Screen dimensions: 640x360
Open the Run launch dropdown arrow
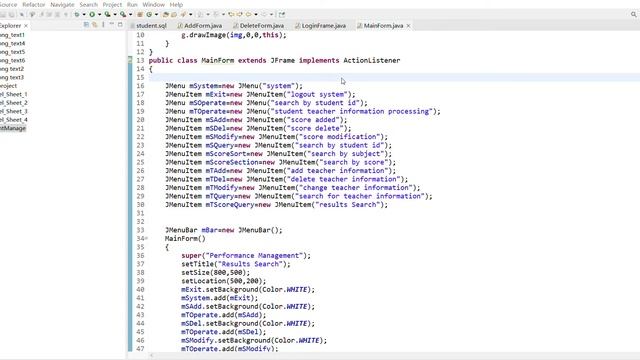[100, 14]
